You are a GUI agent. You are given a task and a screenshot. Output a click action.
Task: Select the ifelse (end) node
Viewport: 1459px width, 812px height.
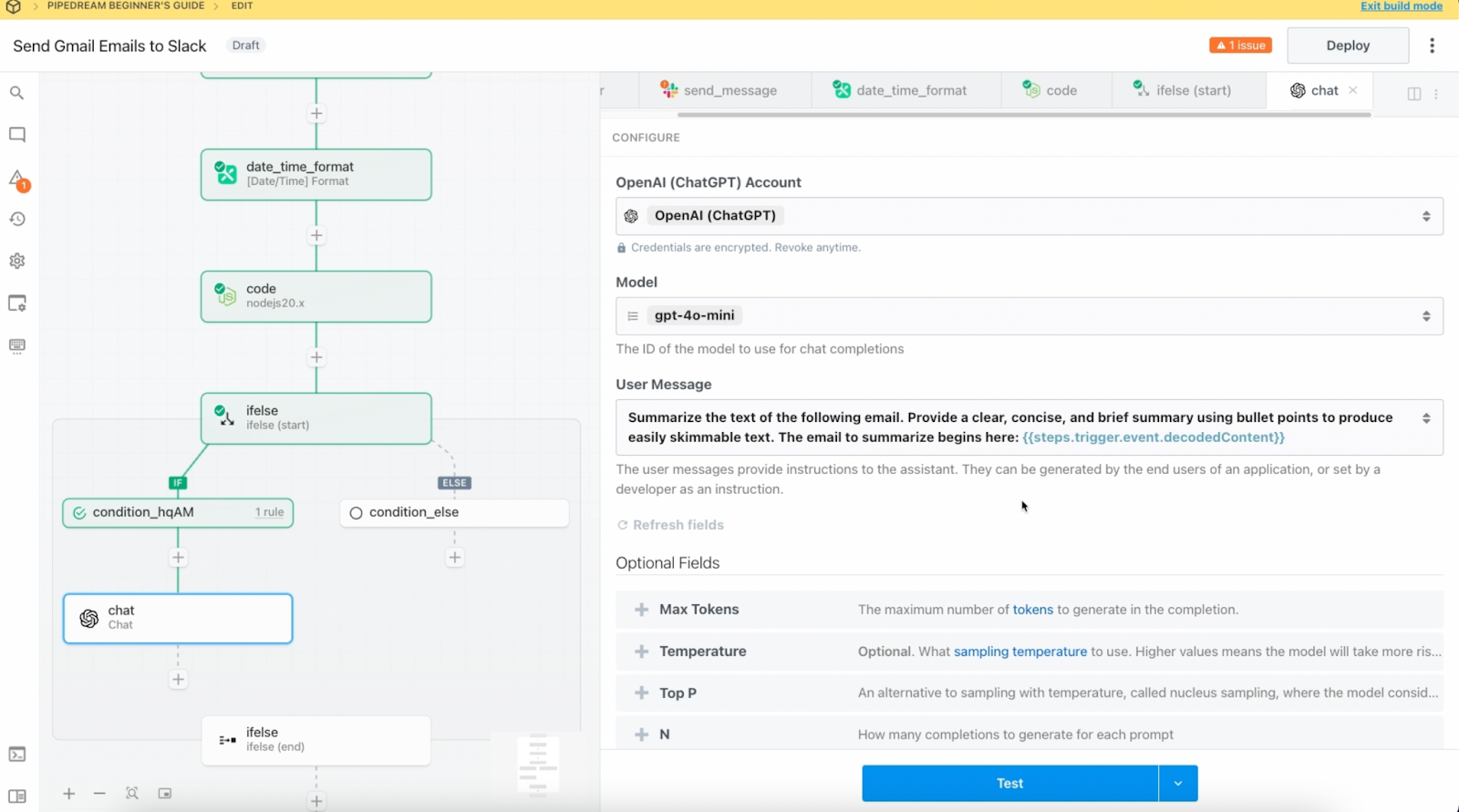click(316, 740)
